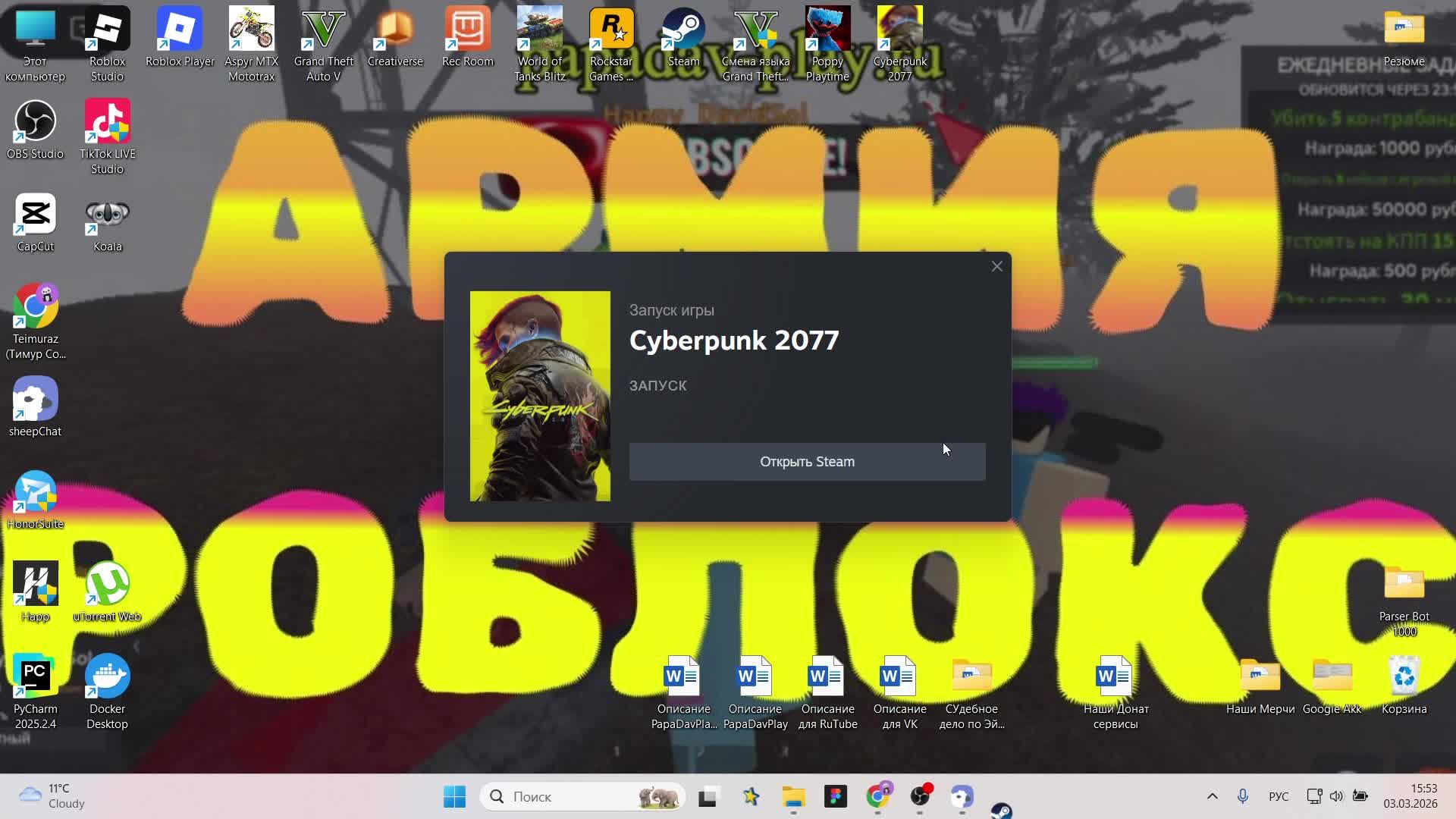Open the volume speaker tray icon
This screenshot has height=819, width=1456.
pyautogui.click(x=1337, y=796)
